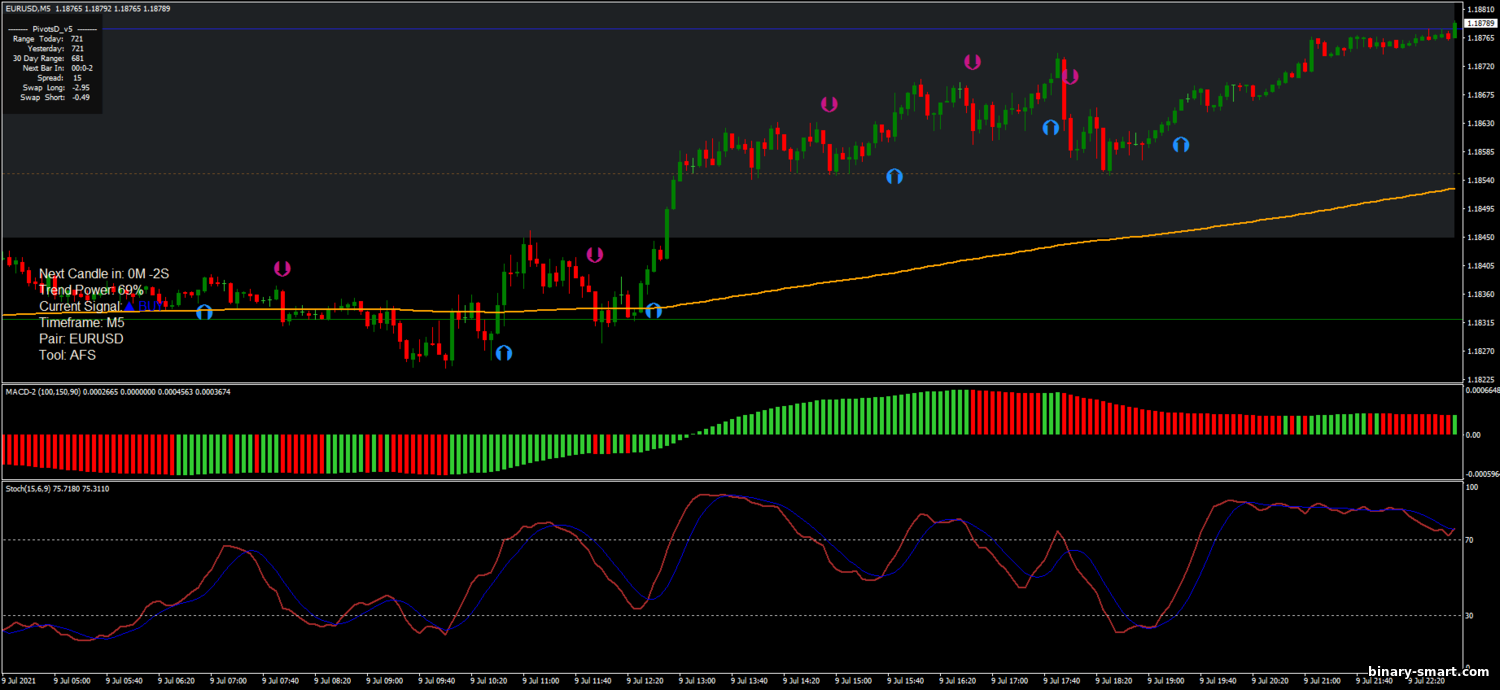Screen dimensions: 1500x690
Task: Click the blue buy arrow near 06:40
Action: click(x=205, y=311)
